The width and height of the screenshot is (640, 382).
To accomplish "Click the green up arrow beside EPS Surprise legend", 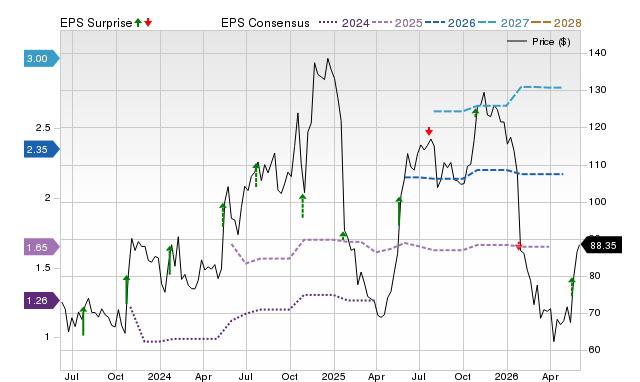I will [x=138, y=23].
